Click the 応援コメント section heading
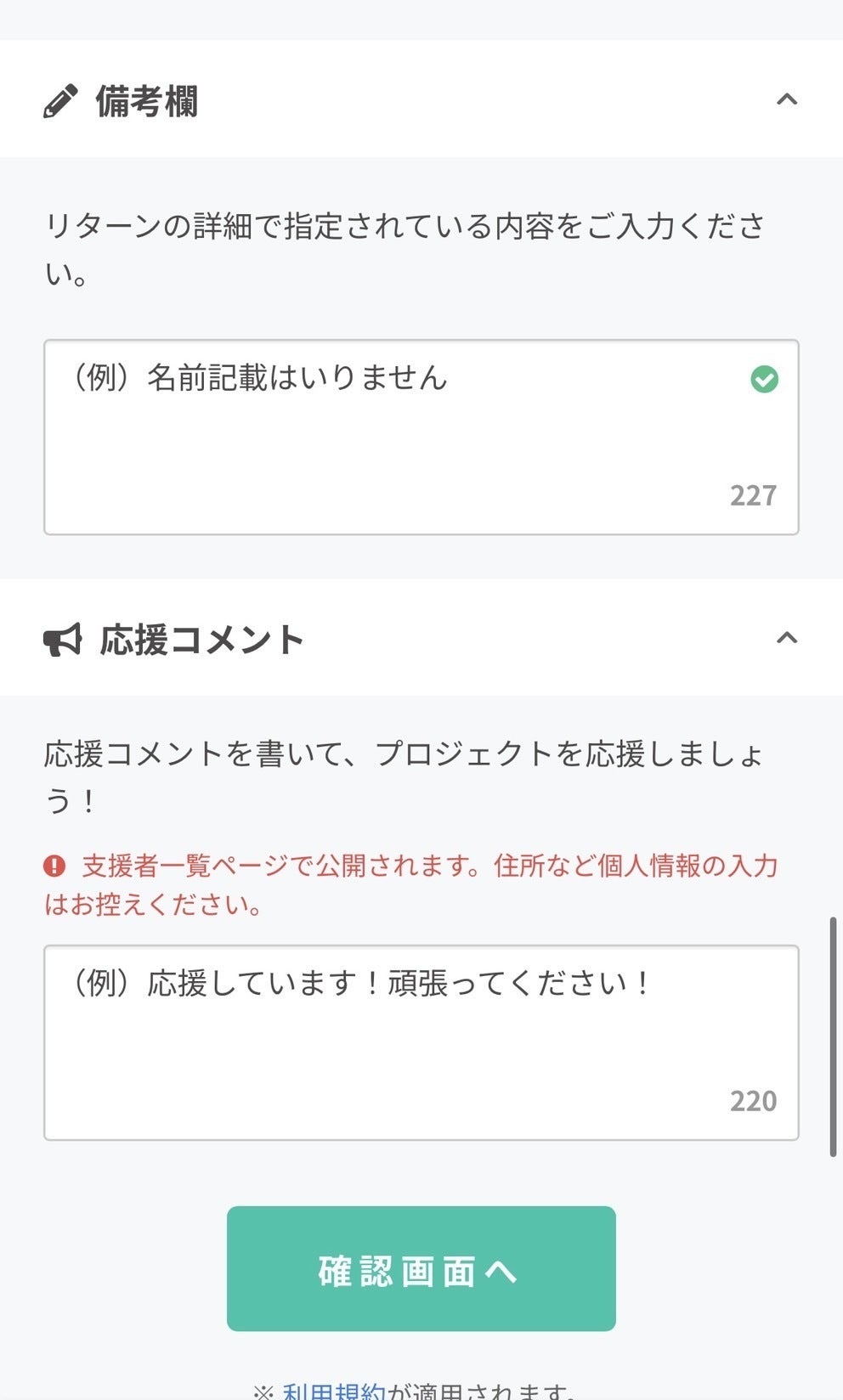Image resolution: width=843 pixels, height=1400 pixels. [201, 640]
